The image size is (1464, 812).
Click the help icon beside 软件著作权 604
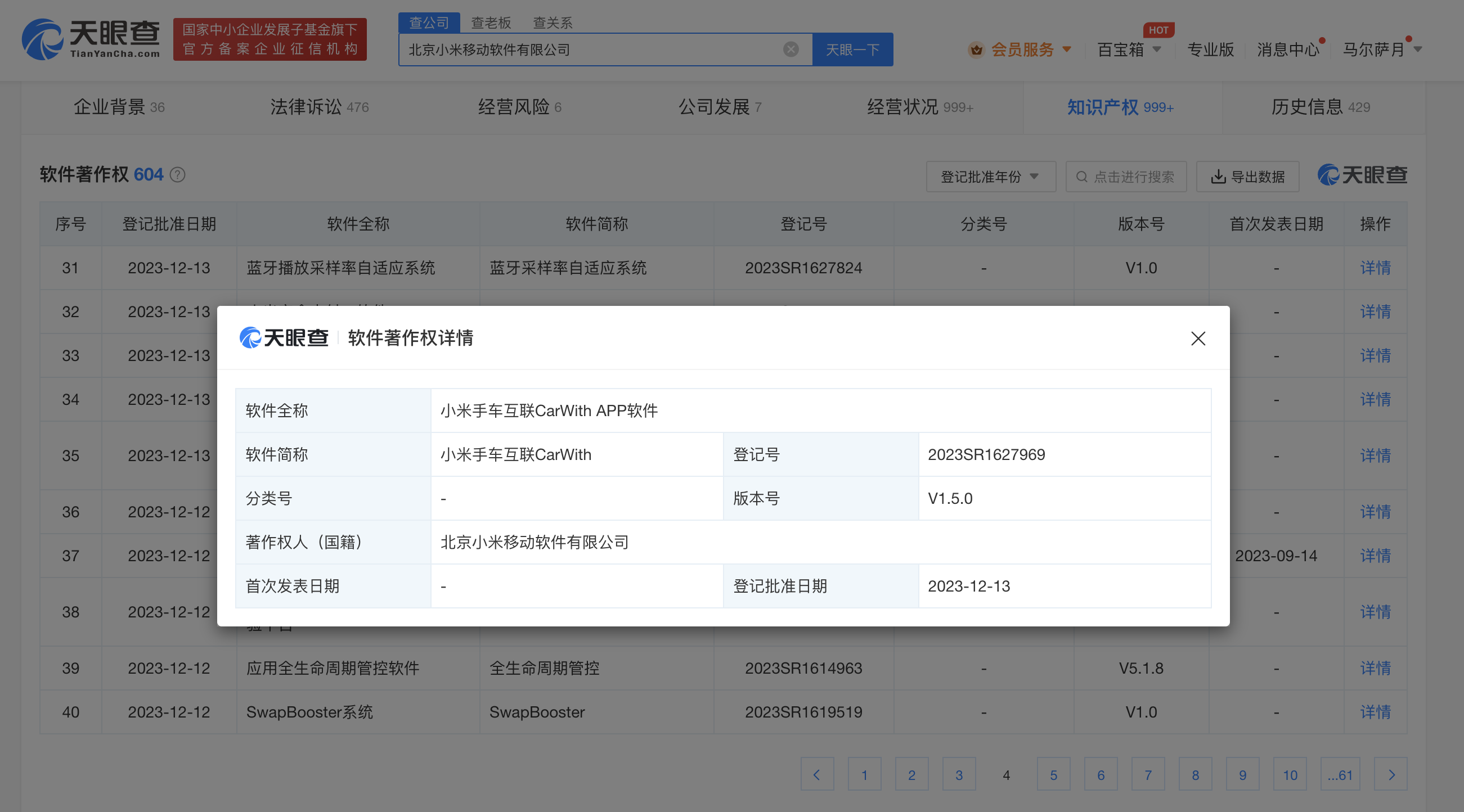177,175
